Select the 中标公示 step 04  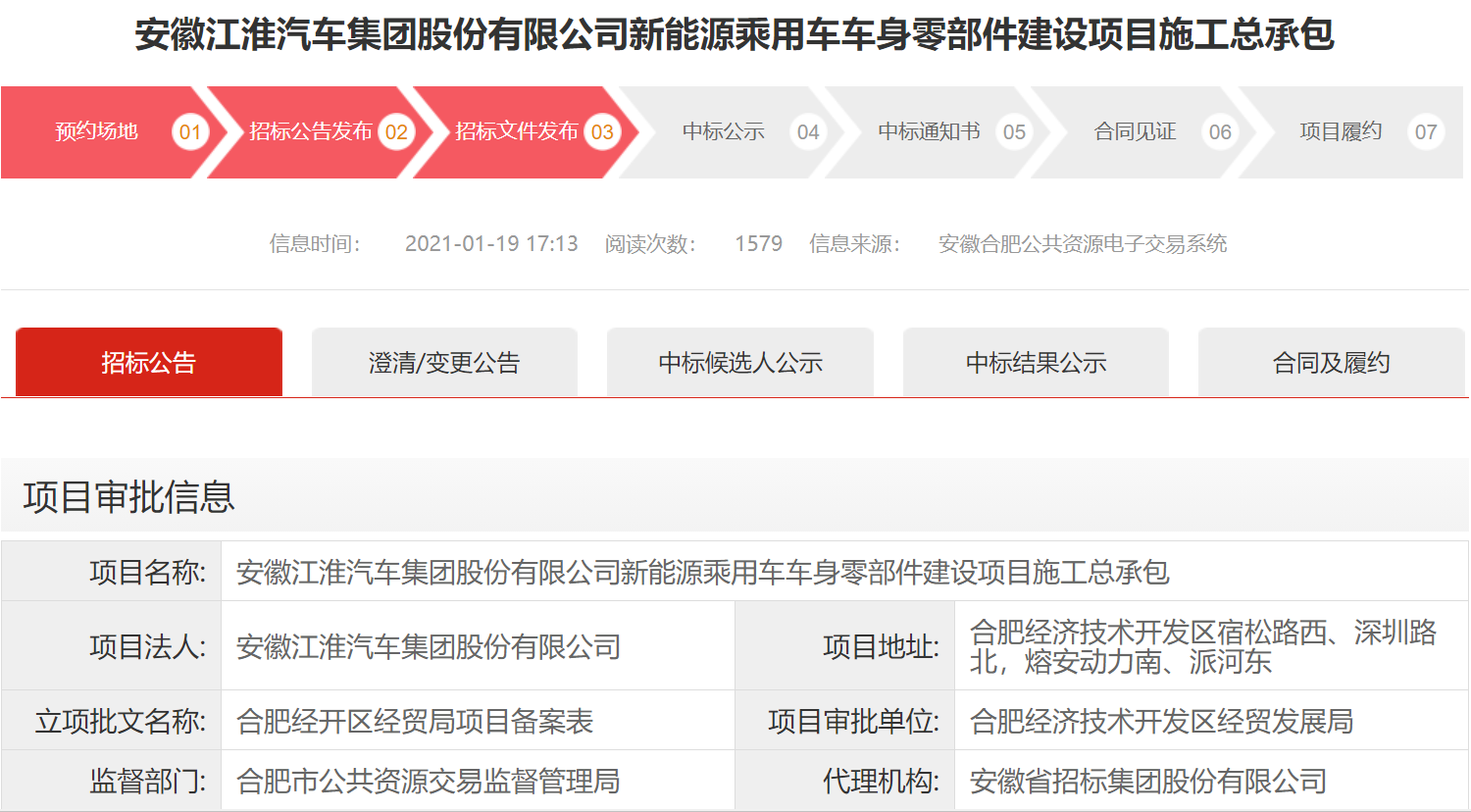coord(731,132)
